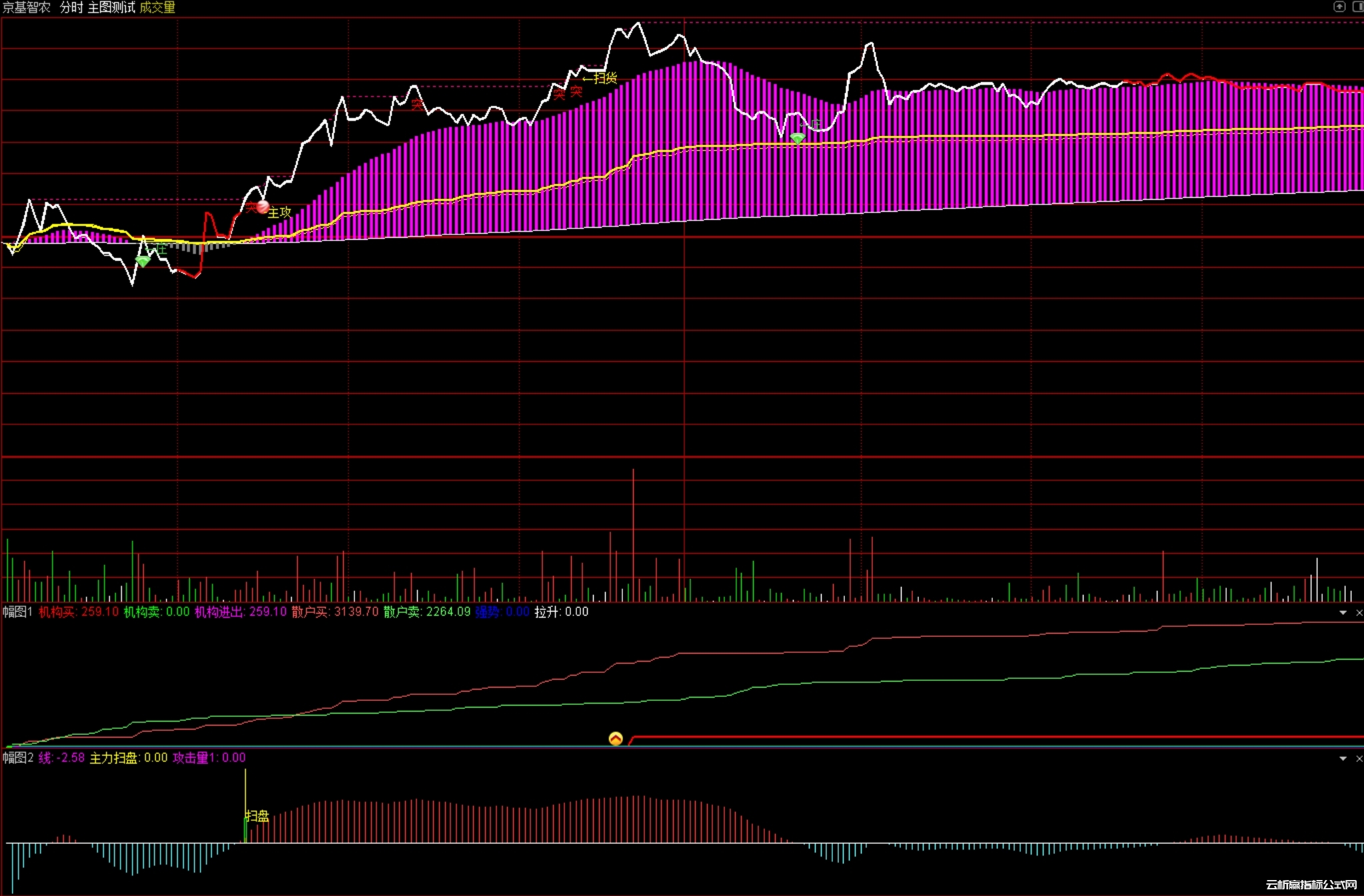Open the 幅图1 sub-chart dropdown arrow
This screenshot has height=896, width=1364.
click(1343, 613)
